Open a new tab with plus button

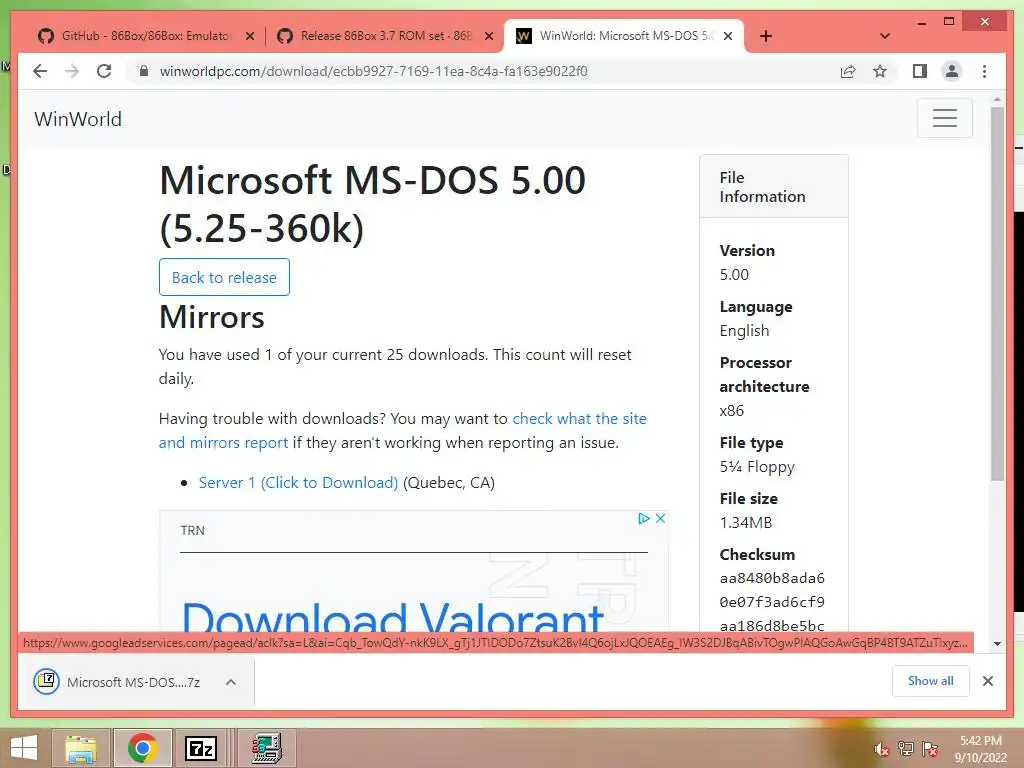pyautogui.click(x=766, y=36)
